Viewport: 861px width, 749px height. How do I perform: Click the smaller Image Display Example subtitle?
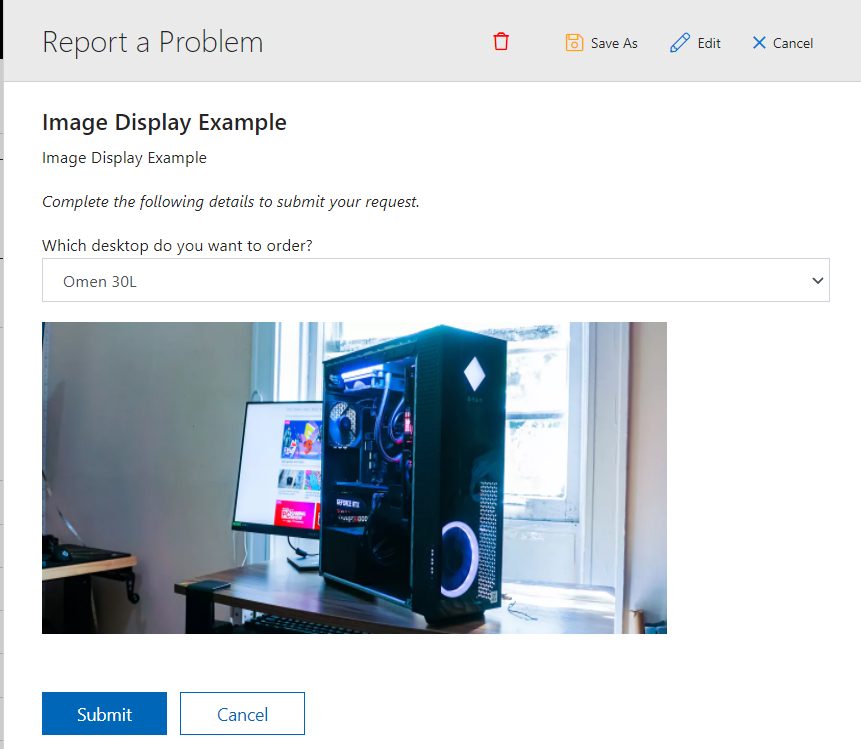124,158
